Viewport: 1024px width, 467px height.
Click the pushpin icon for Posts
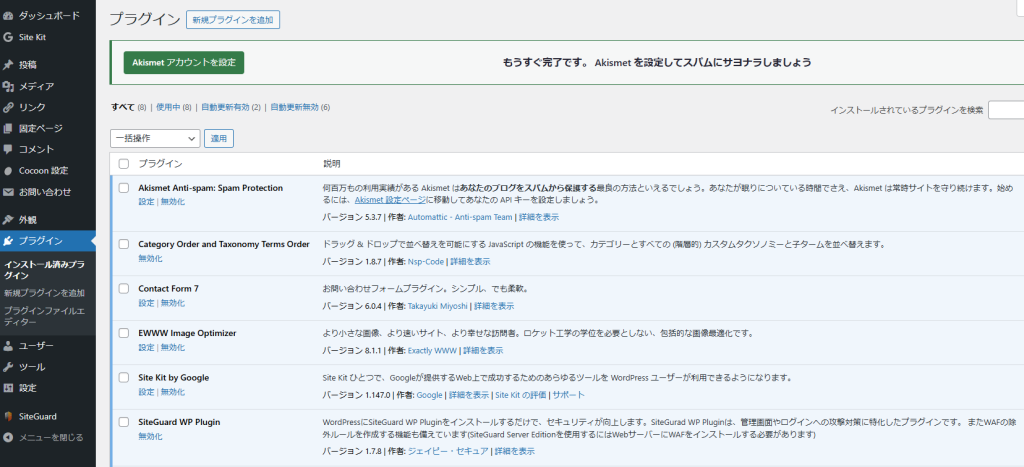9,65
